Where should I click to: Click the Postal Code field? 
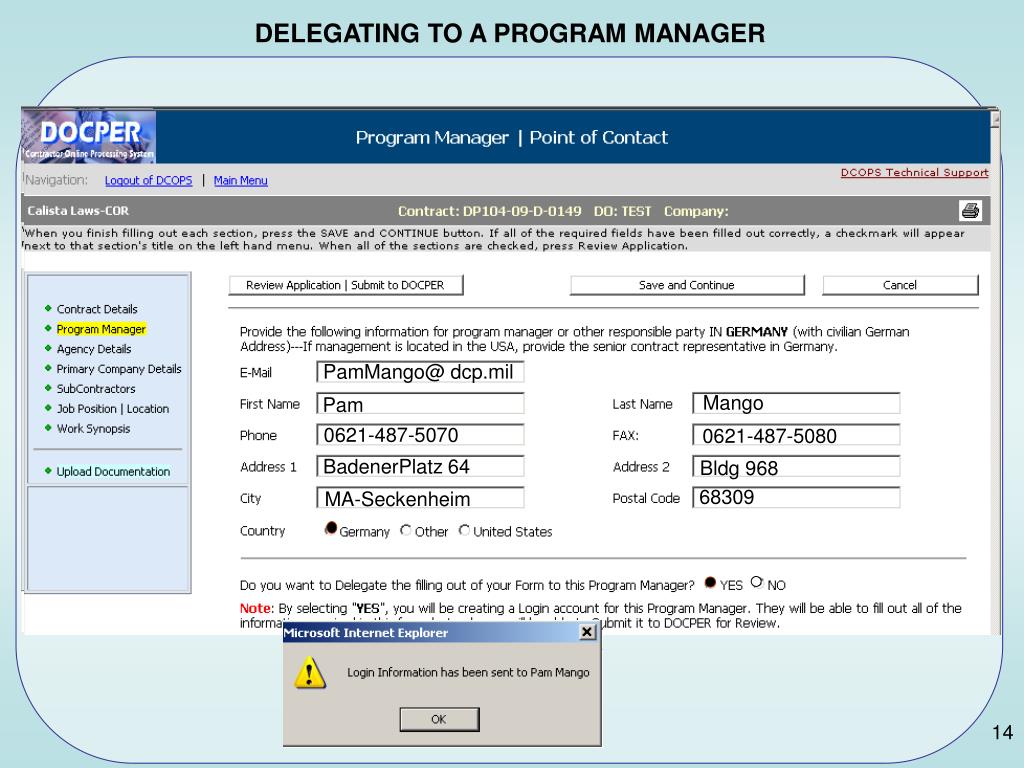[796, 498]
